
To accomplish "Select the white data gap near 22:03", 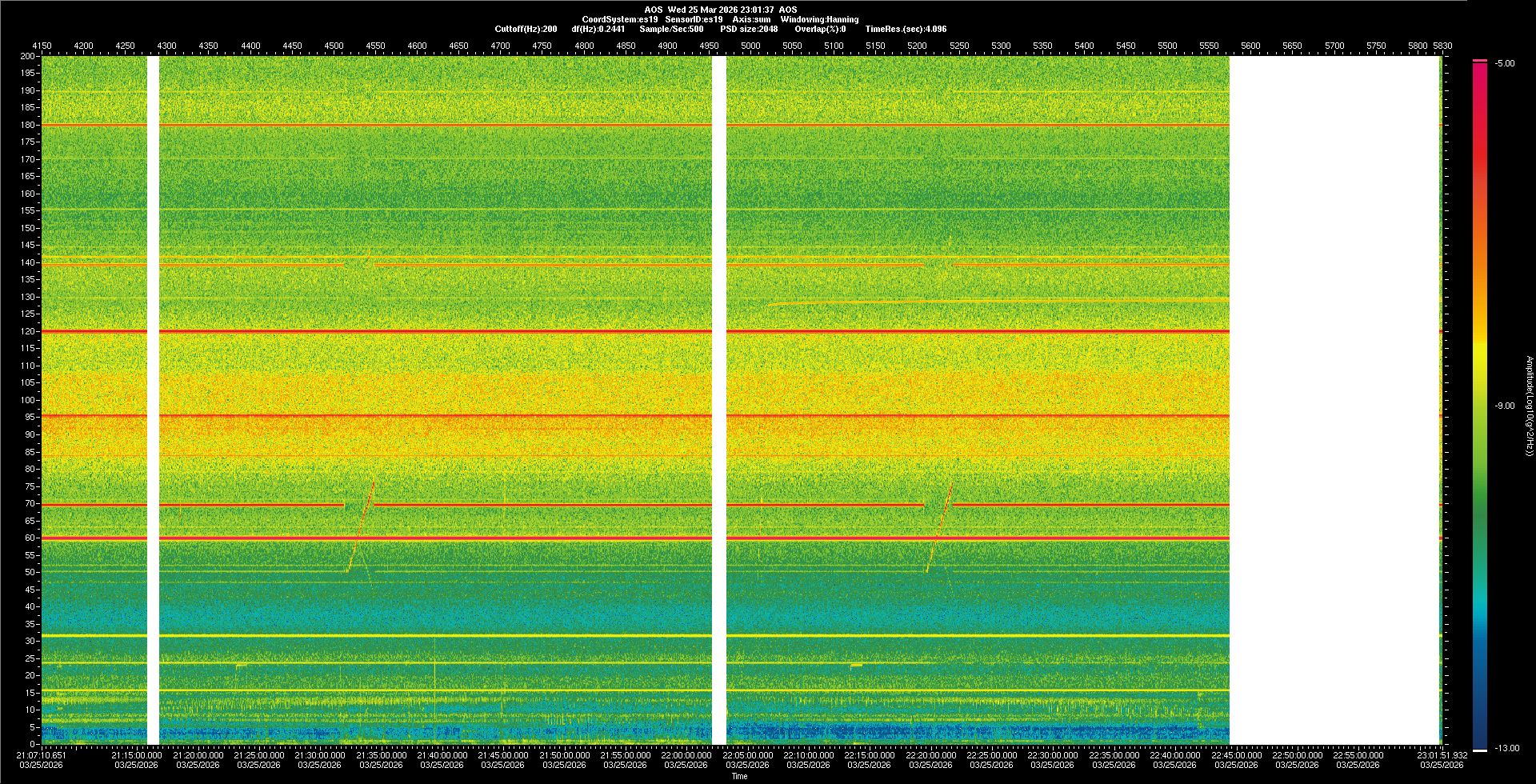I will (719, 400).
